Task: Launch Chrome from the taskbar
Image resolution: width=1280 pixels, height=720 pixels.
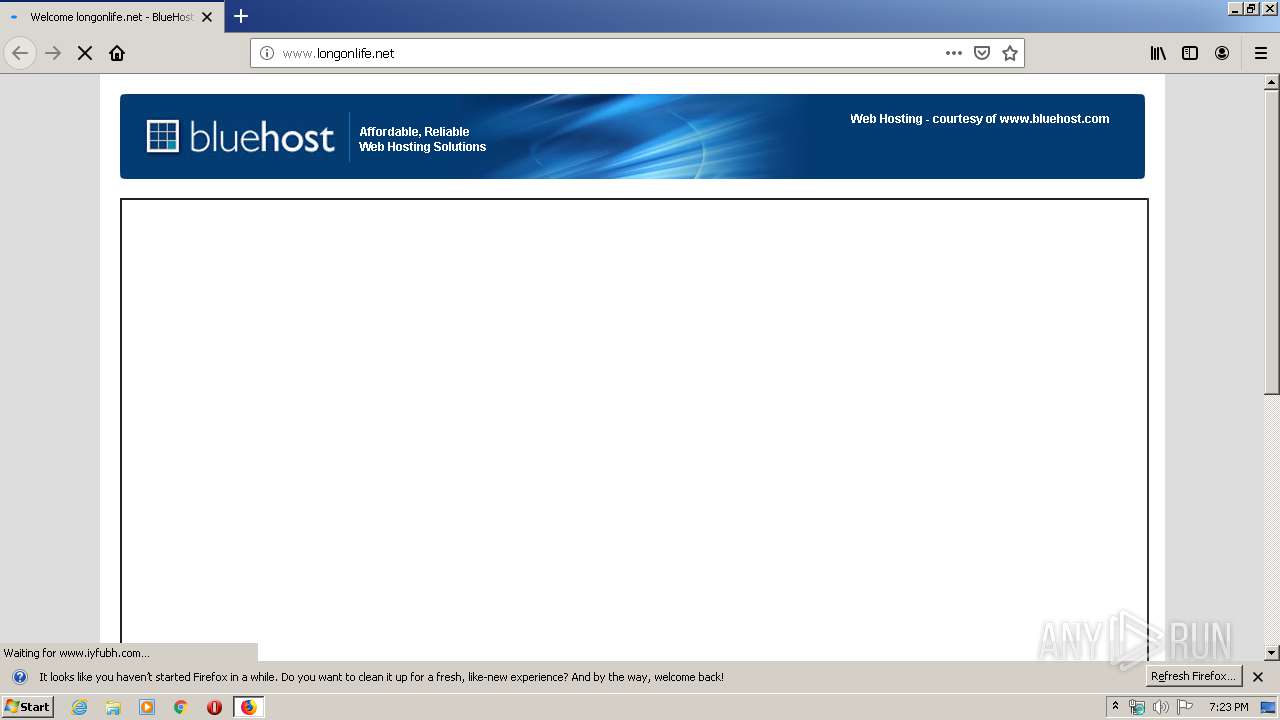Action: [x=181, y=707]
